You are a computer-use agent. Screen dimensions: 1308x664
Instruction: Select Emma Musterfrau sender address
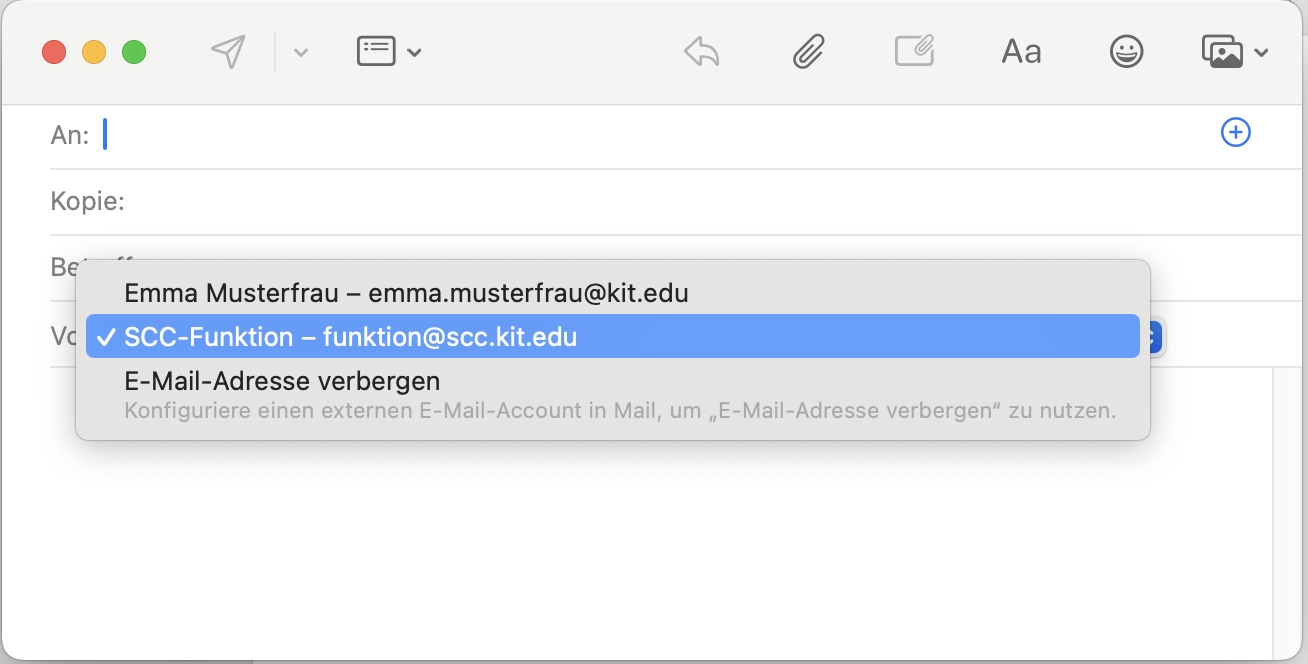pos(406,293)
